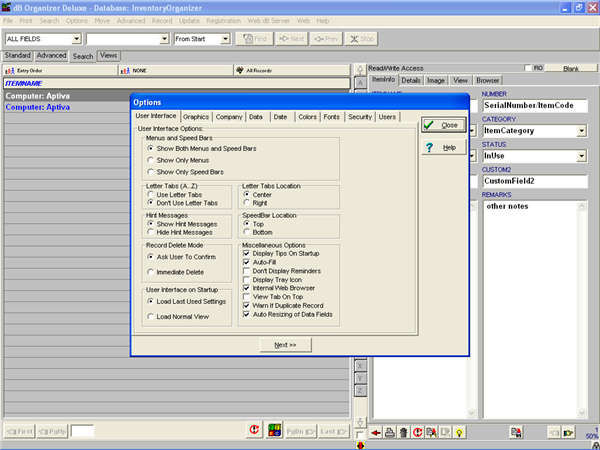Click the blue question mark Help icon

pyautogui.click(x=429, y=148)
